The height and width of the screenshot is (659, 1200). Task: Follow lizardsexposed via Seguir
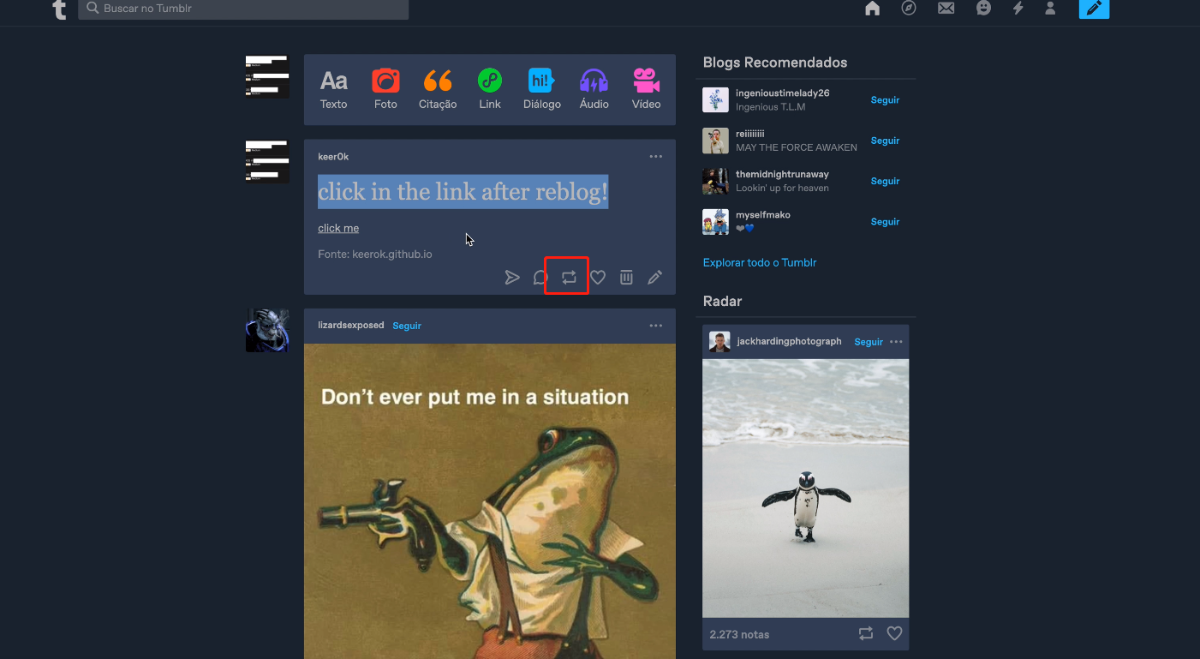(x=407, y=325)
